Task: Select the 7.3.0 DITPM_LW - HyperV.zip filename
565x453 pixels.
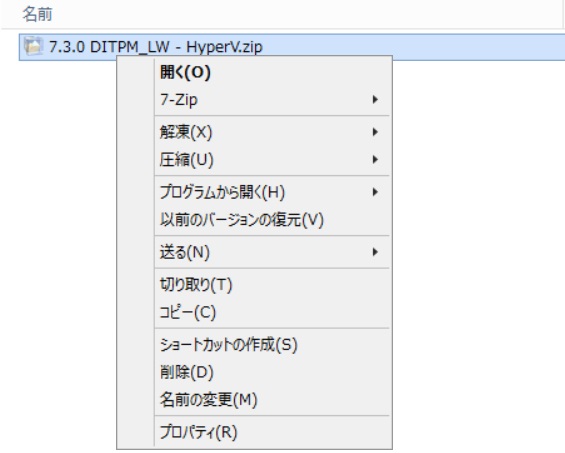Action: click(156, 47)
